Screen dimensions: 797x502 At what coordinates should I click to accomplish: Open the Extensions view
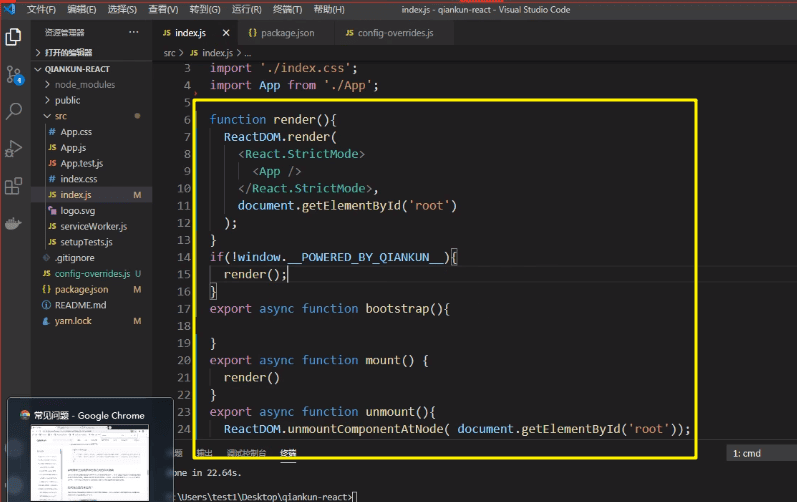click(14, 186)
